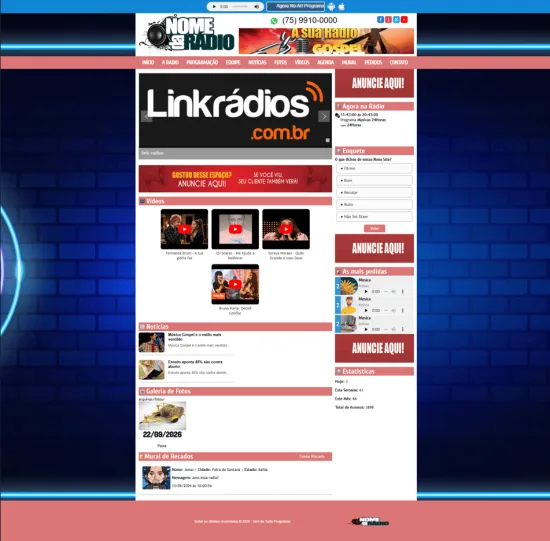Open the WhatsApp icon beside the phone number
Viewport: 550px width, 541px height.
274,21
